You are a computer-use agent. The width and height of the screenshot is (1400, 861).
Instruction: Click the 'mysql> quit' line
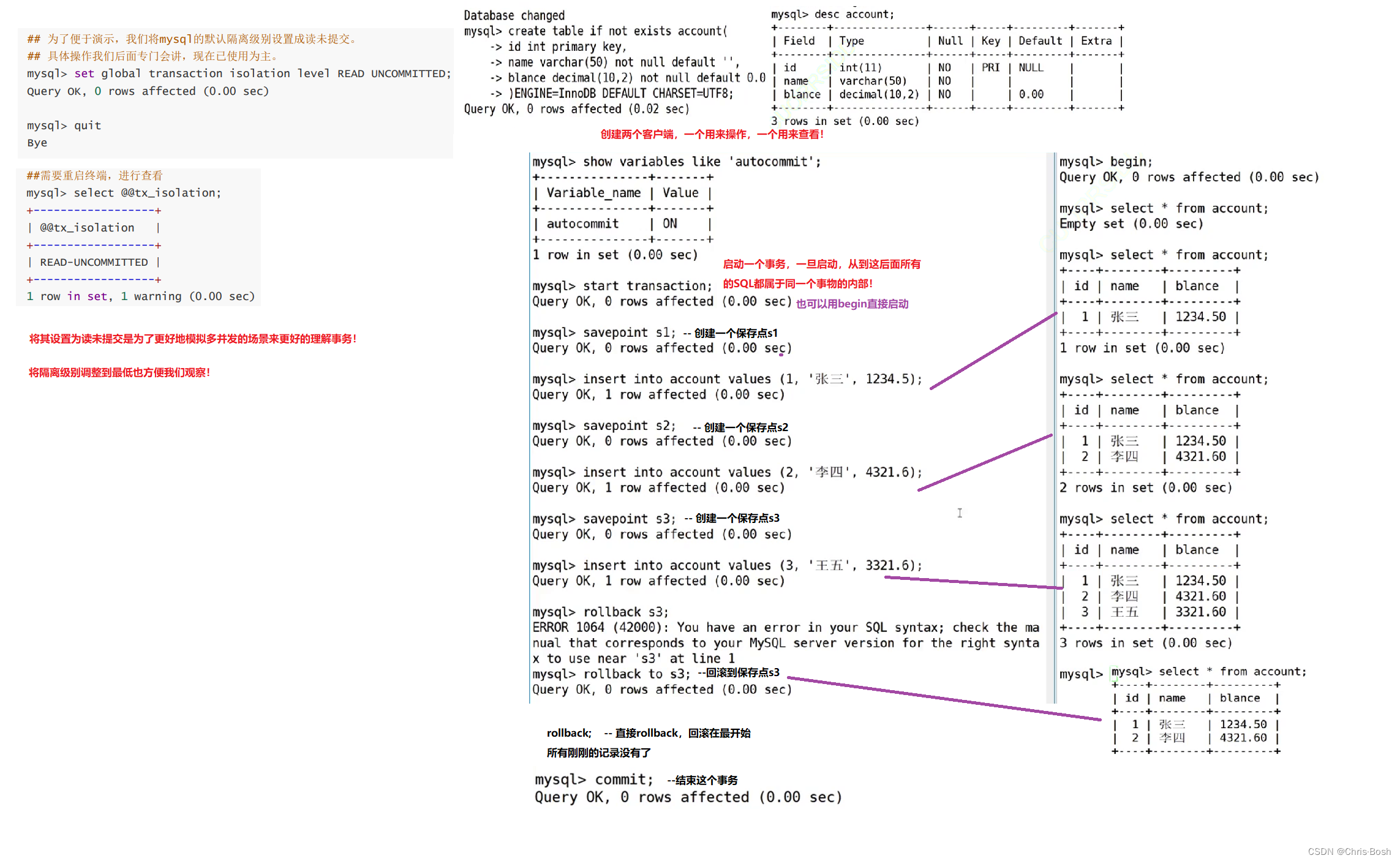[x=64, y=126]
